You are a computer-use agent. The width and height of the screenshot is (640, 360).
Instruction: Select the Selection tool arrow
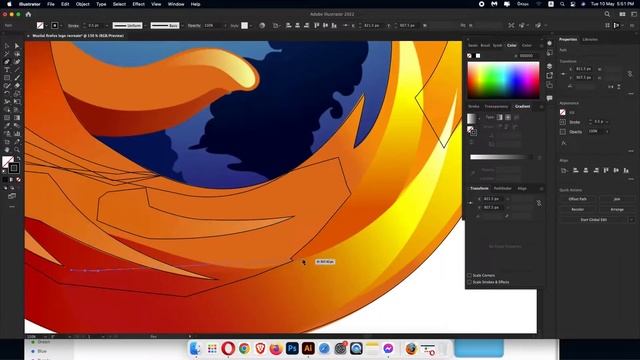(7, 46)
